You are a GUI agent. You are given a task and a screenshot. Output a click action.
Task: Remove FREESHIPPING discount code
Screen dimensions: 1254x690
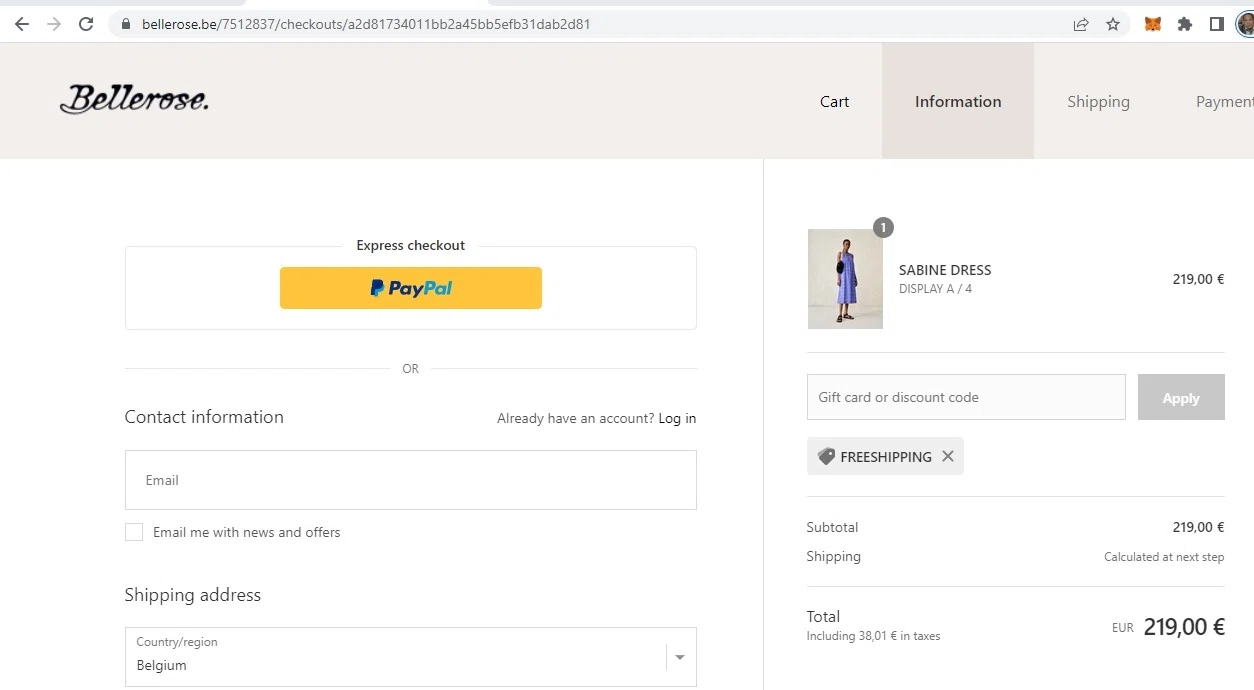click(x=948, y=456)
